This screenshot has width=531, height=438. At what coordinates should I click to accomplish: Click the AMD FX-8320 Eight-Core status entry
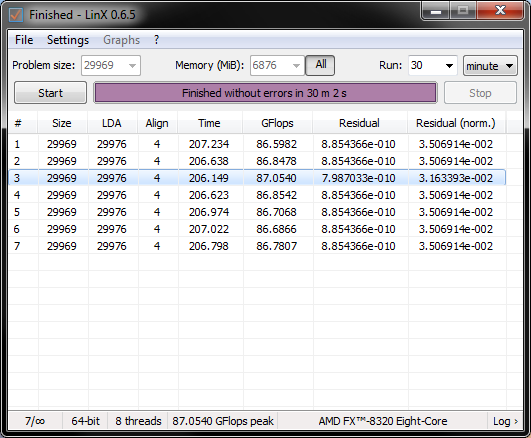(383, 421)
